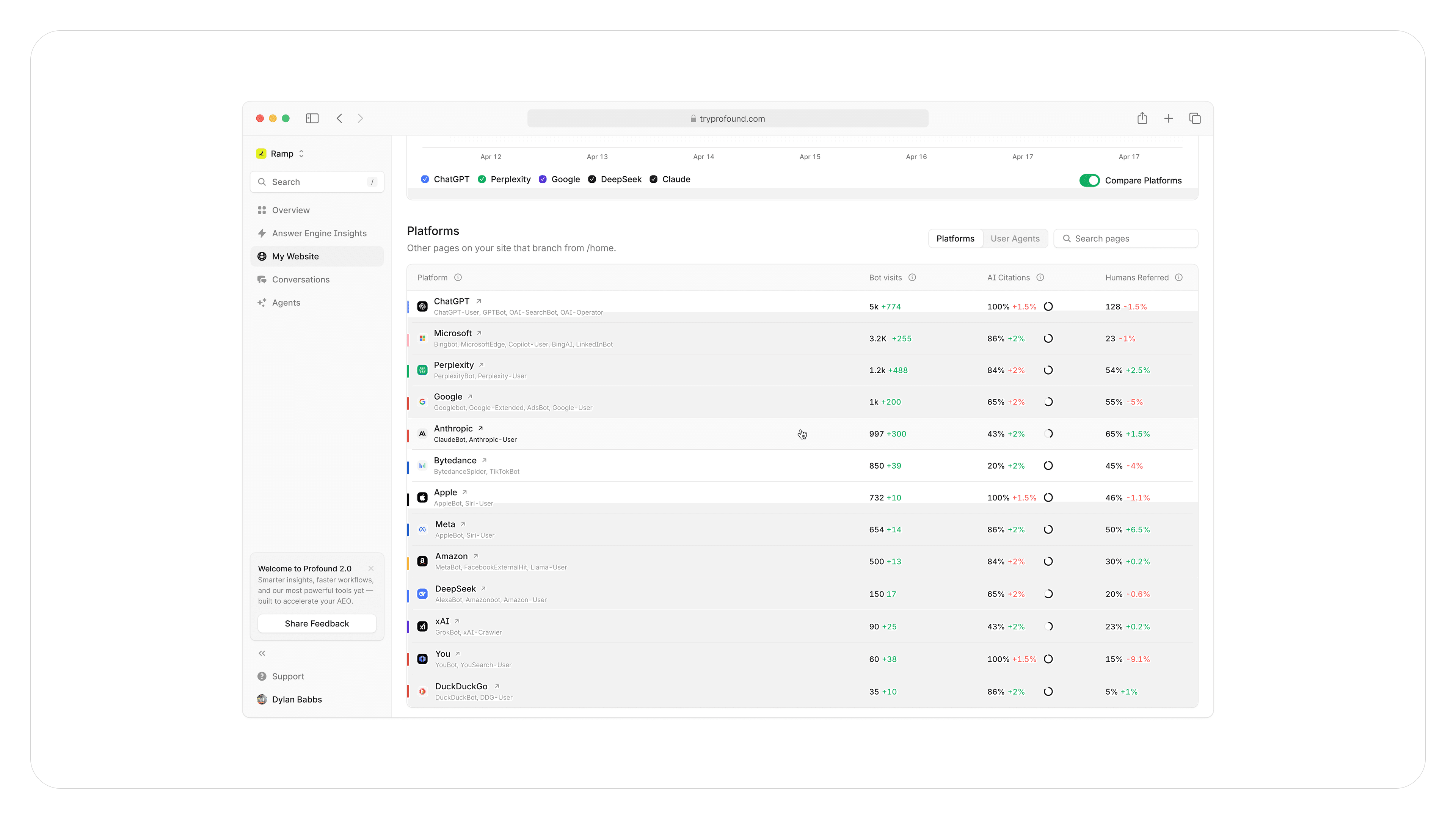The height and width of the screenshot is (819, 1456).
Task: Click the Share Feedback button
Action: click(317, 623)
